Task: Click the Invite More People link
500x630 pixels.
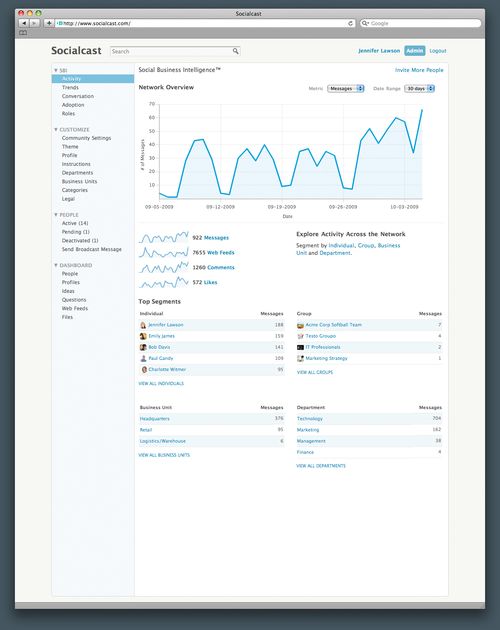Action: (419, 70)
